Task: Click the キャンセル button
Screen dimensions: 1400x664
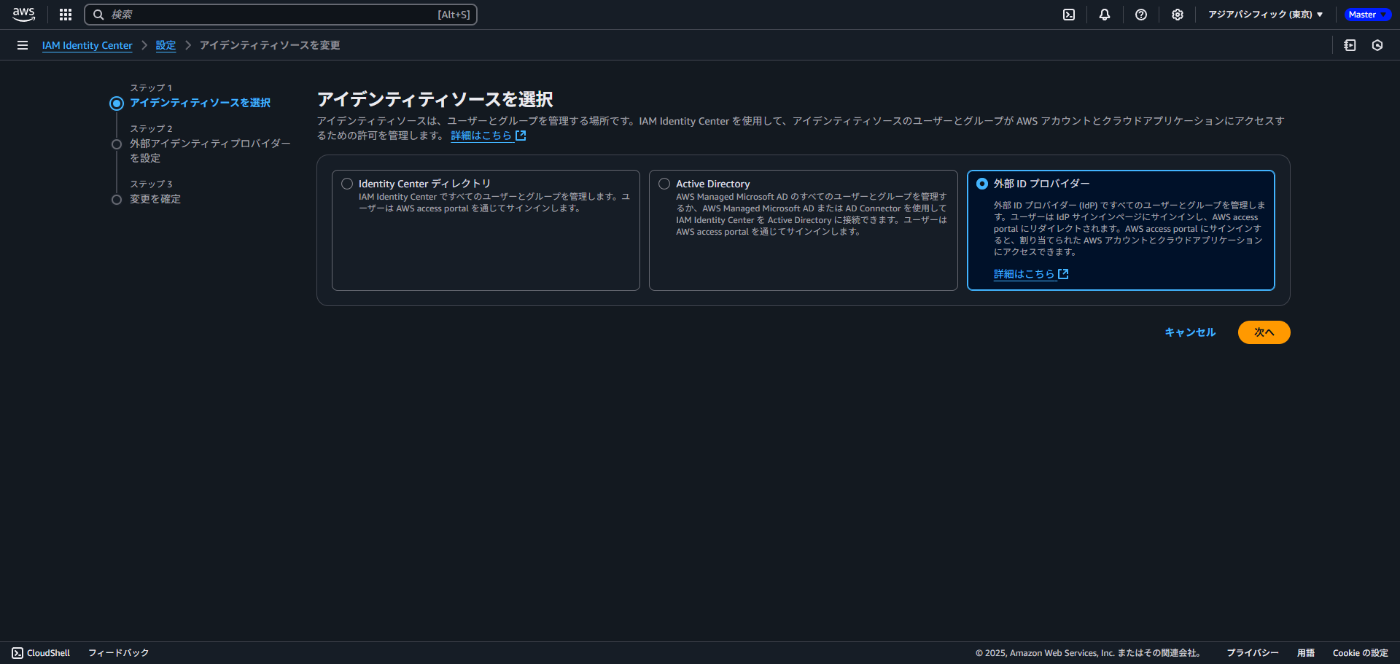Action: coord(1190,332)
